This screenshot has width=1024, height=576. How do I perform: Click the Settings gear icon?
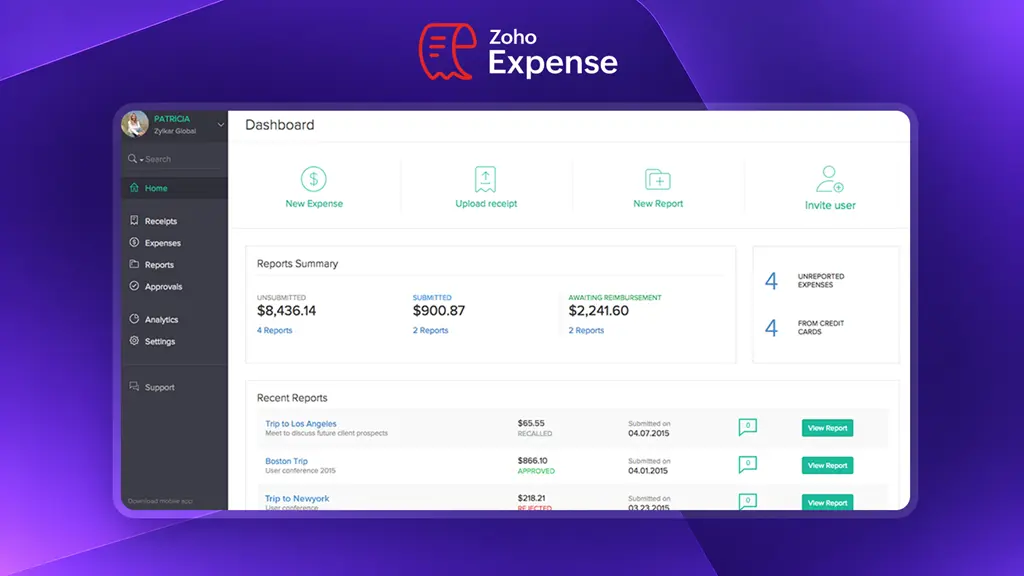[x=134, y=341]
